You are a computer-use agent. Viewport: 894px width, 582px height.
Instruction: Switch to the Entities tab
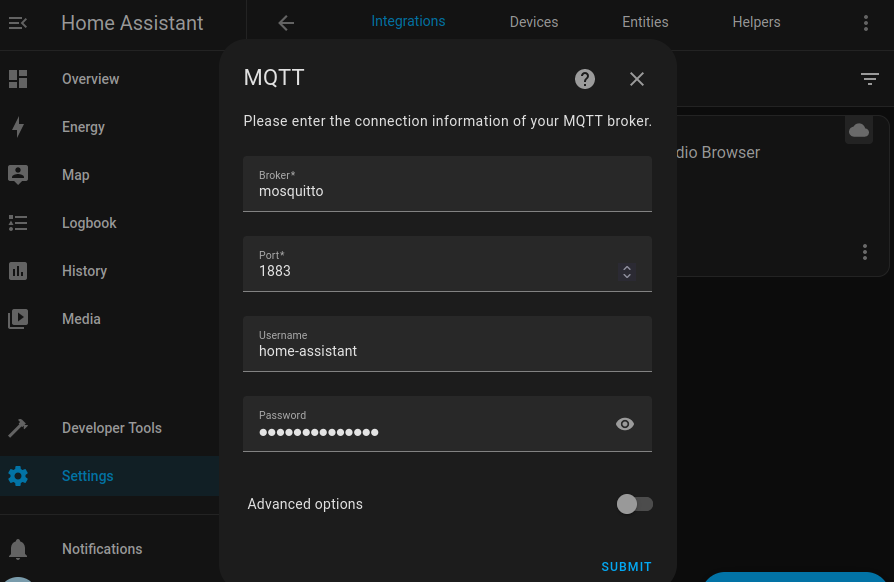645,22
